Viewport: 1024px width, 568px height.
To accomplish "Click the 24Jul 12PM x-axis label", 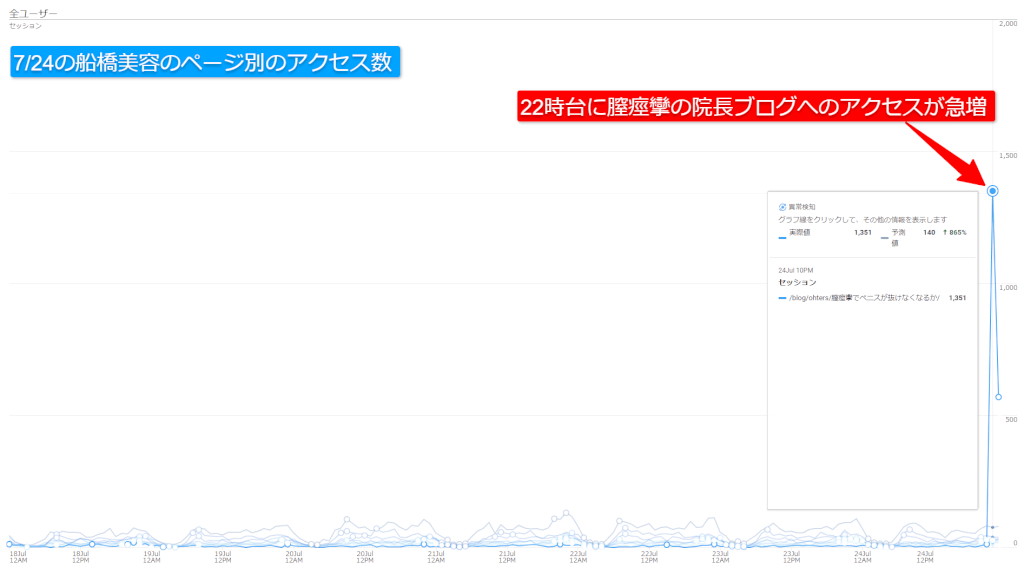I will (925, 557).
